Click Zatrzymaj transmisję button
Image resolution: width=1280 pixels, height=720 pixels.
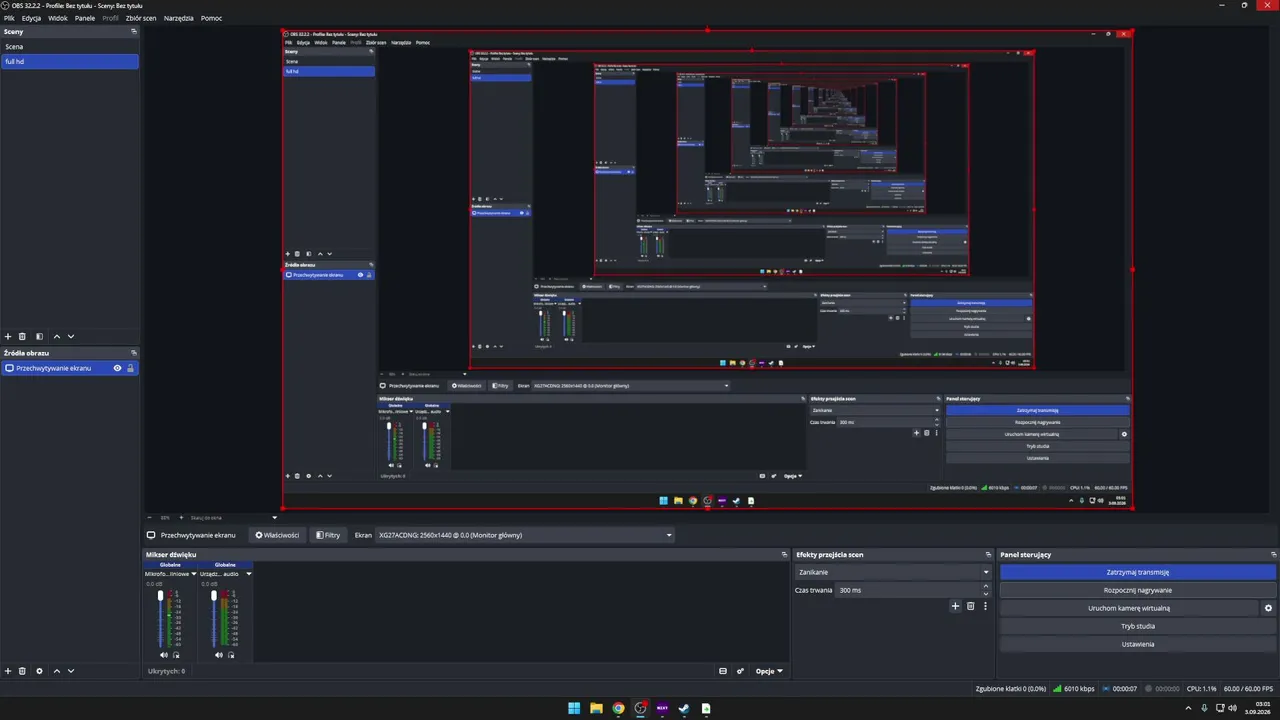point(1138,572)
